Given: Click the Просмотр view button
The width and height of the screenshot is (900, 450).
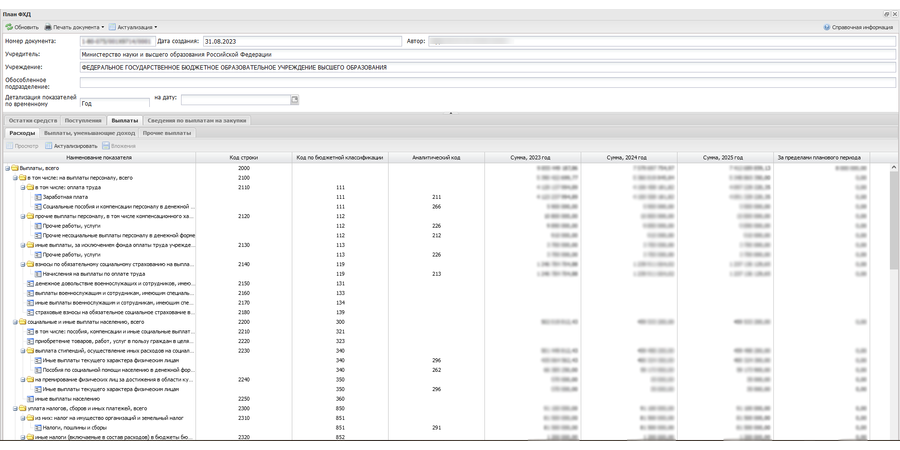Looking at the screenshot, I should click(22, 146).
